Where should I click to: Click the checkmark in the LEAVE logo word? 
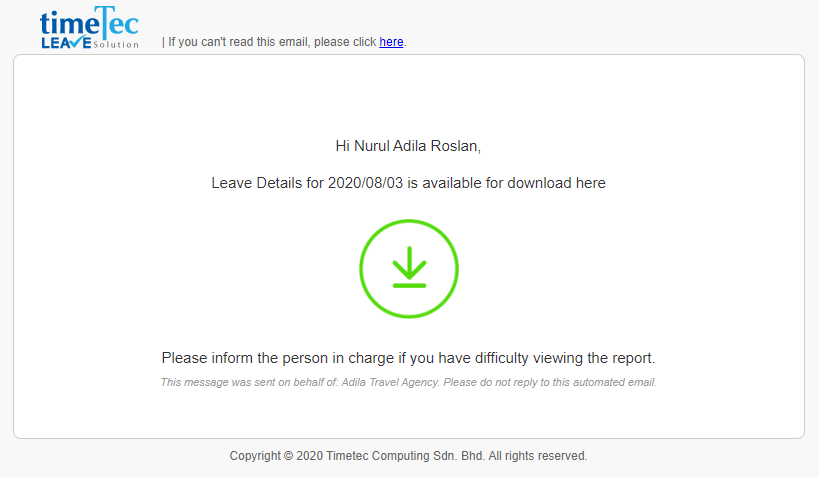pos(79,42)
